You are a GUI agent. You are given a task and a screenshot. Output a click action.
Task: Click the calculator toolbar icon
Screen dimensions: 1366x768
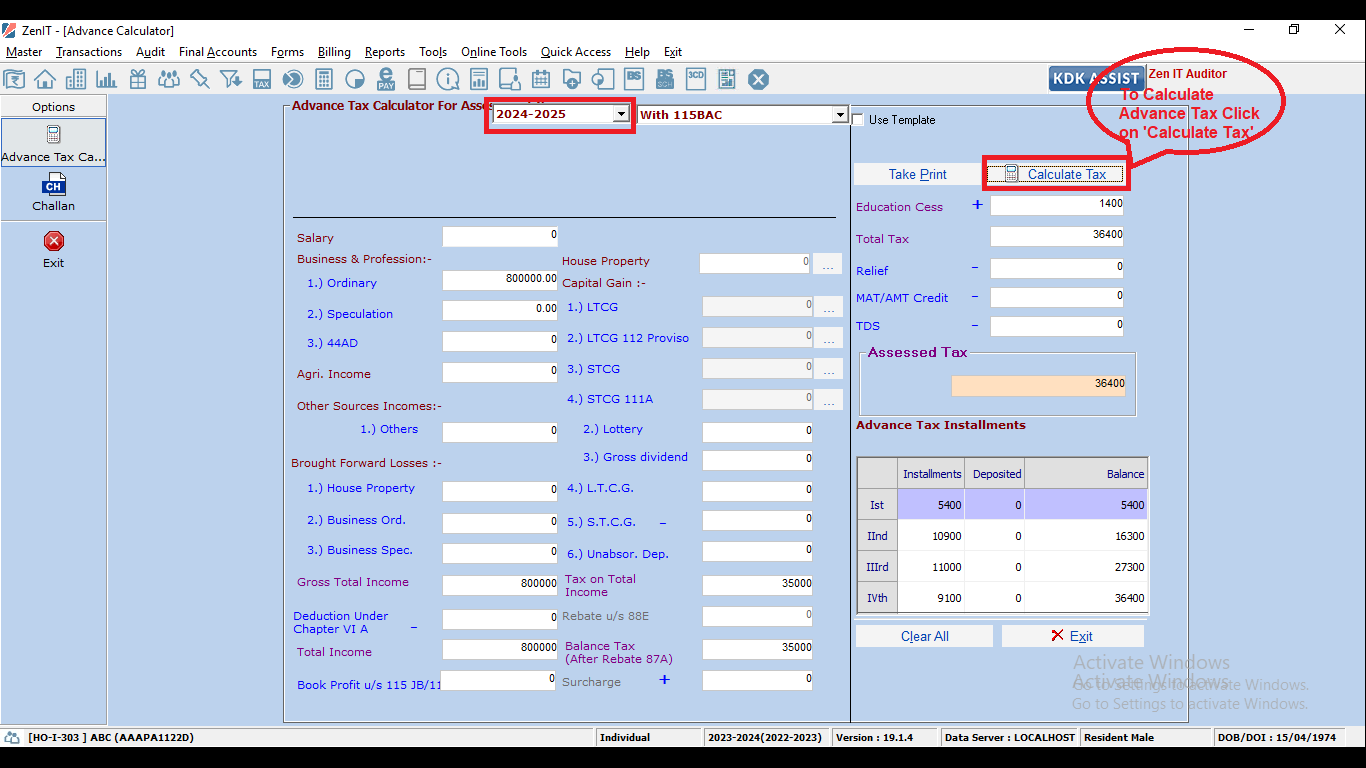coord(324,79)
